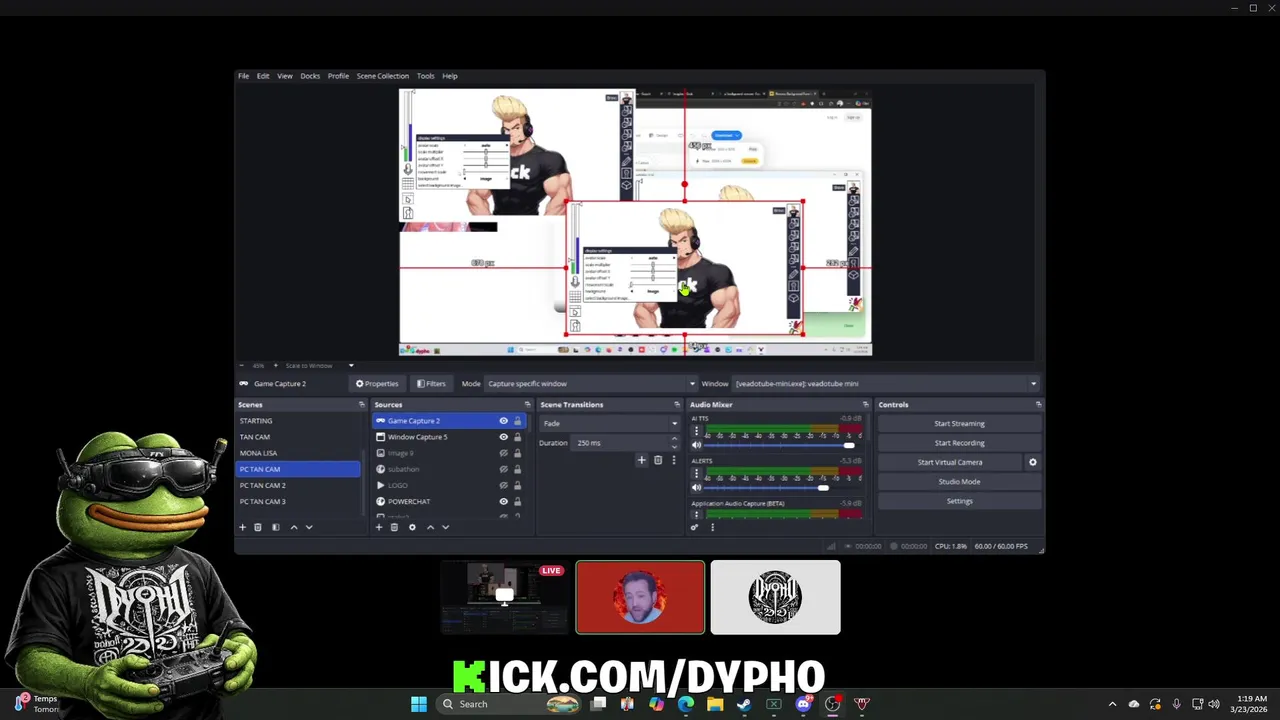The image size is (1280, 720).
Task: Move source up arrow in Sources toolbar
Action: pos(430,527)
